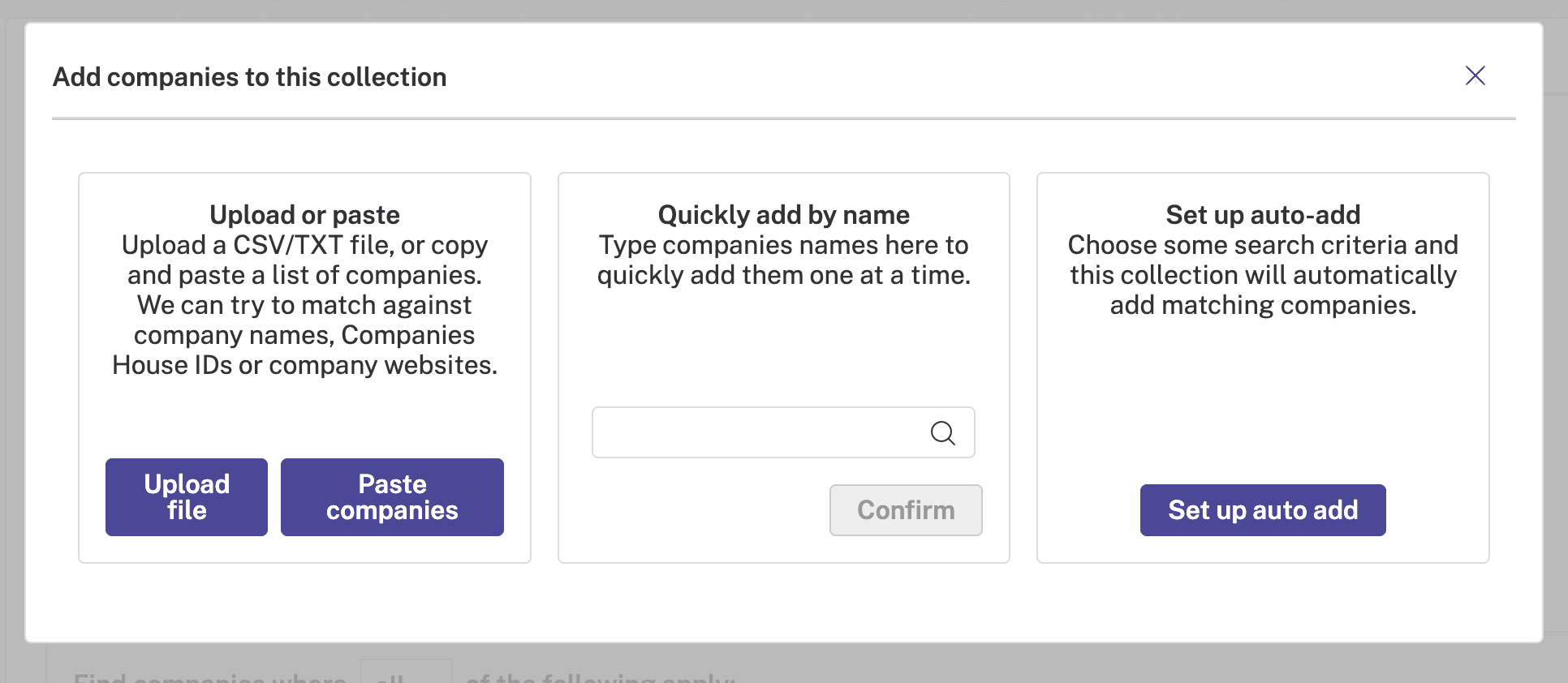Confirm the quickly added company
1568x683 pixels.
906,510
